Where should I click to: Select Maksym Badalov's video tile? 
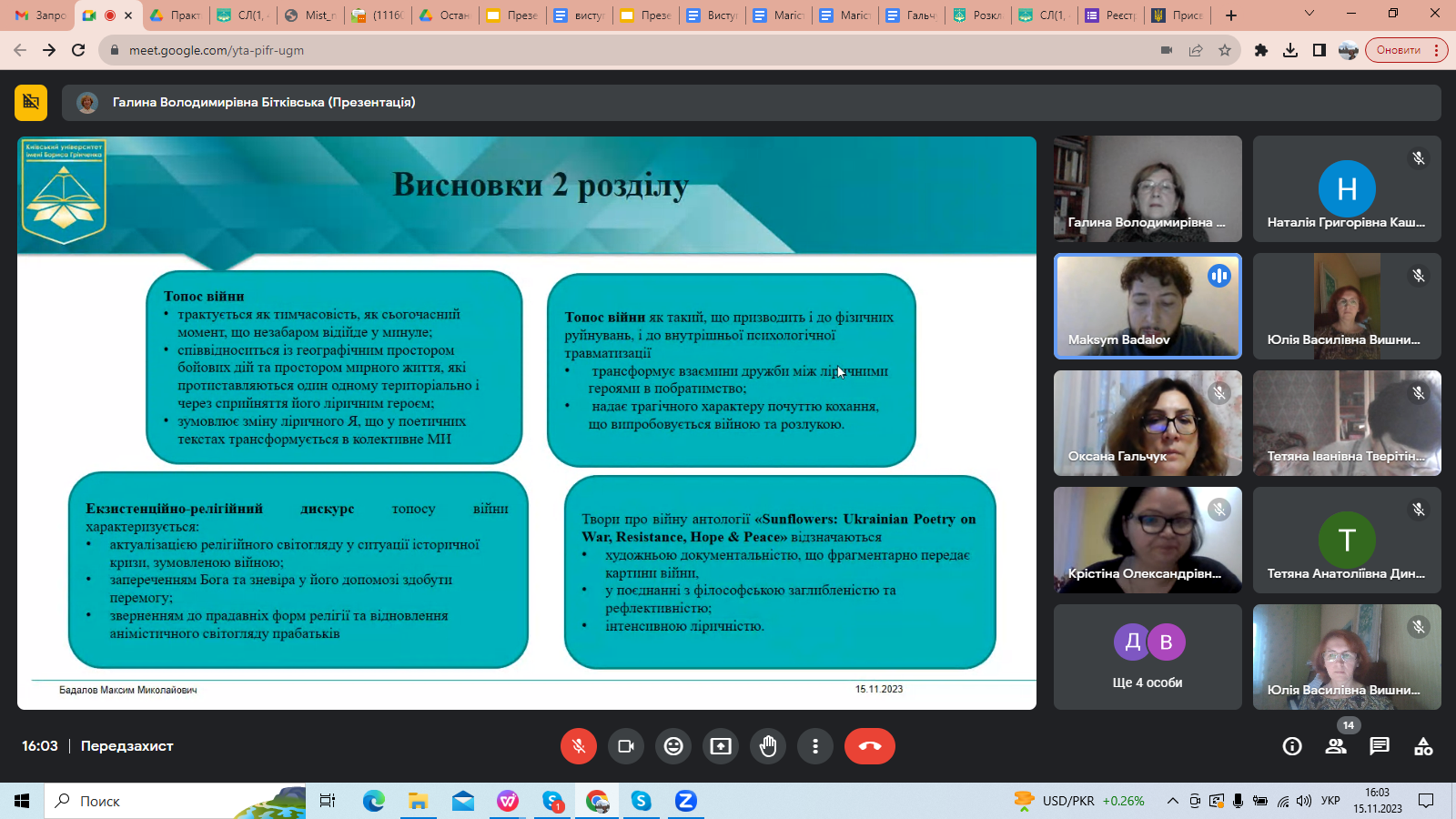click(x=1147, y=306)
